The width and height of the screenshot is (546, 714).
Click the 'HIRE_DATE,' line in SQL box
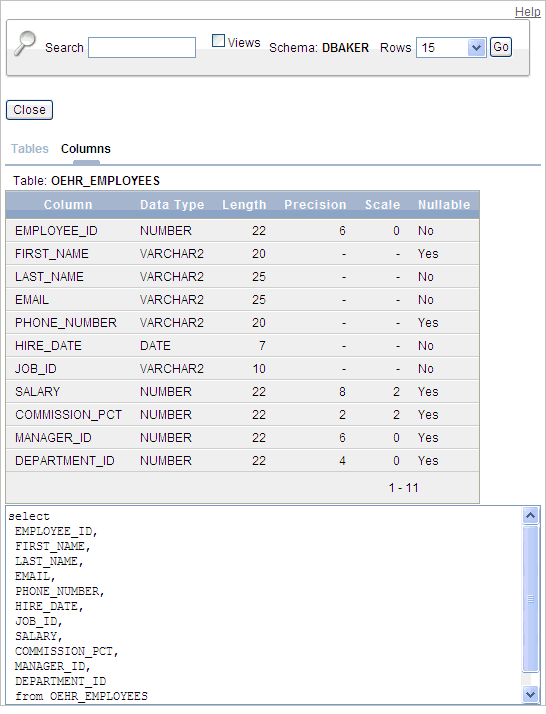coord(49,607)
